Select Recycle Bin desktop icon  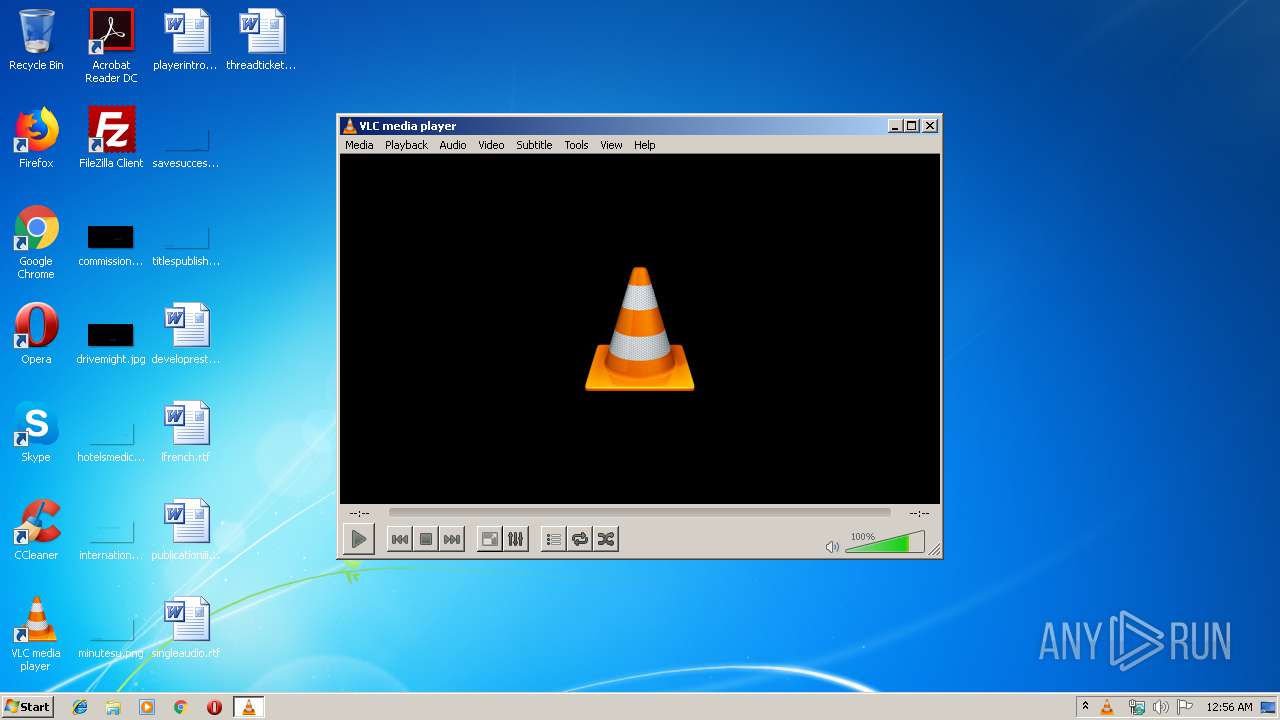pyautogui.click(x=36, y=41)
